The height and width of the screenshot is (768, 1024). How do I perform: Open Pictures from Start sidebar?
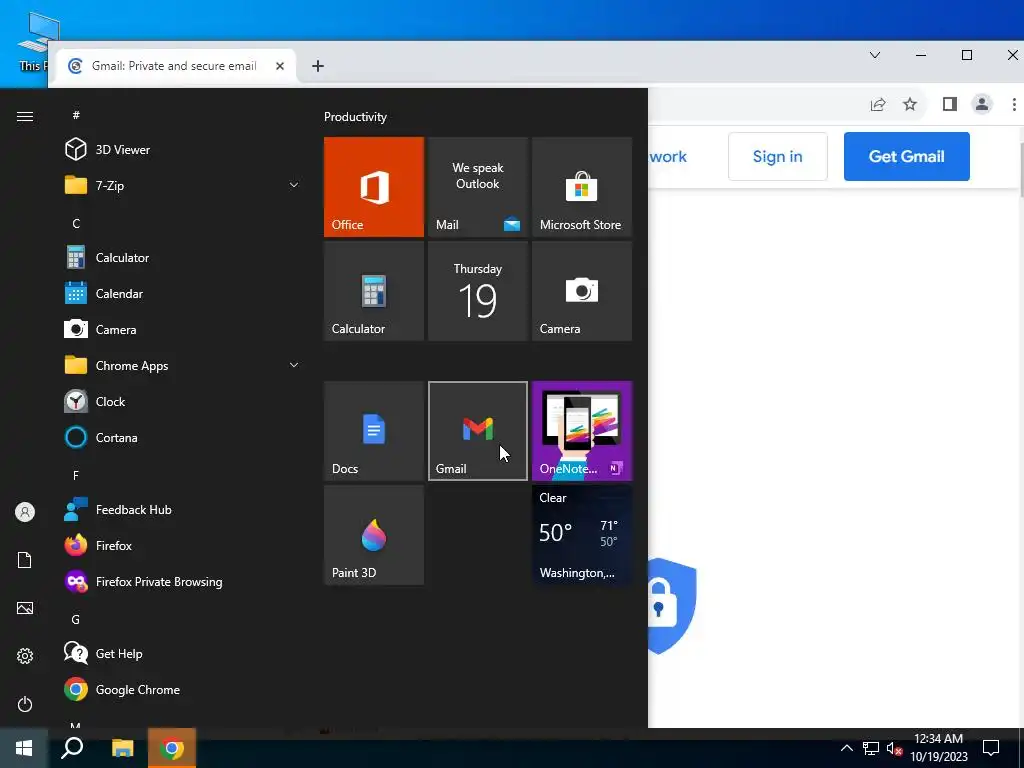tap(25, 608)
